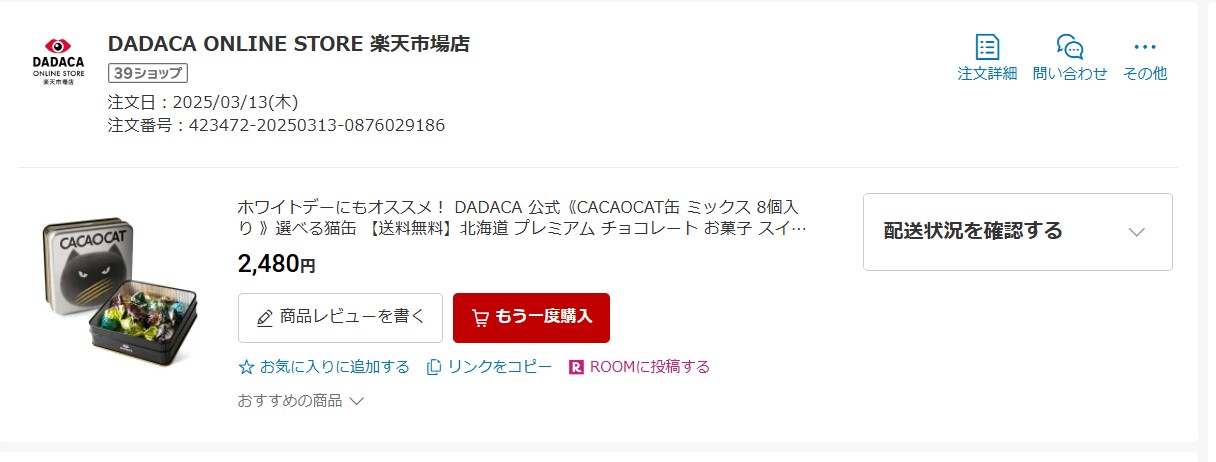Image resolution: width=1216 pixels, height=462 pixels.
Task: Click the red もう一度購入 button
Action: click(x=531, y=318)
